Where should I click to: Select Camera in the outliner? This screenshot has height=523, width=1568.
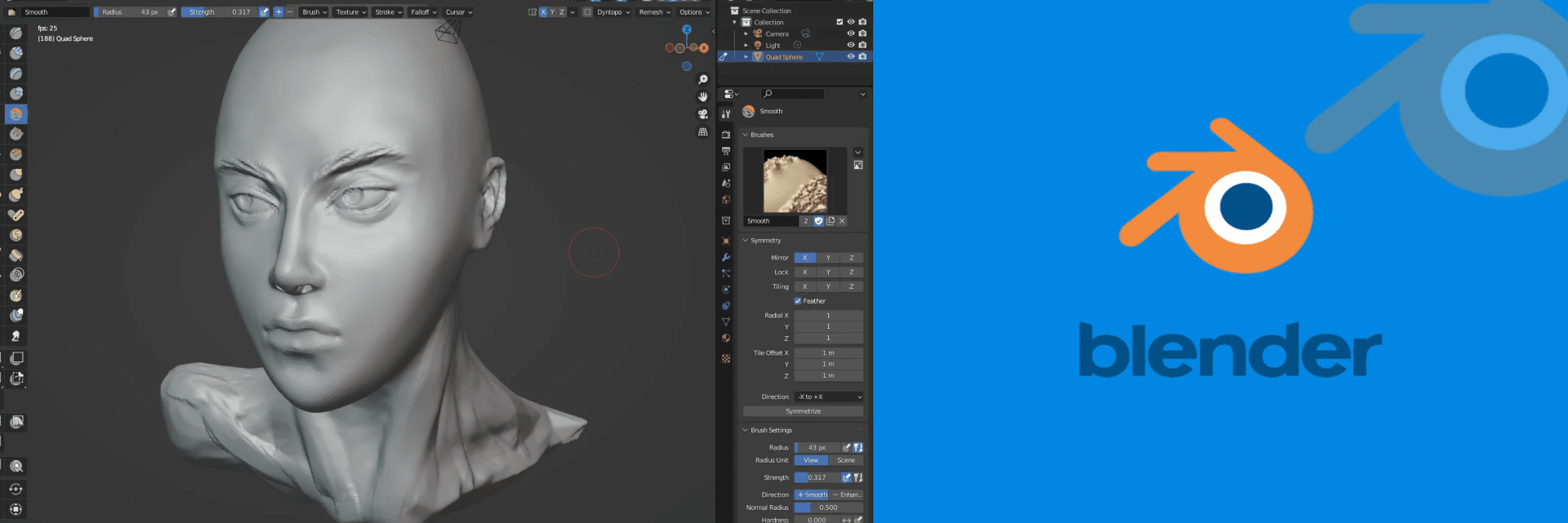click(x=777, y=34)
